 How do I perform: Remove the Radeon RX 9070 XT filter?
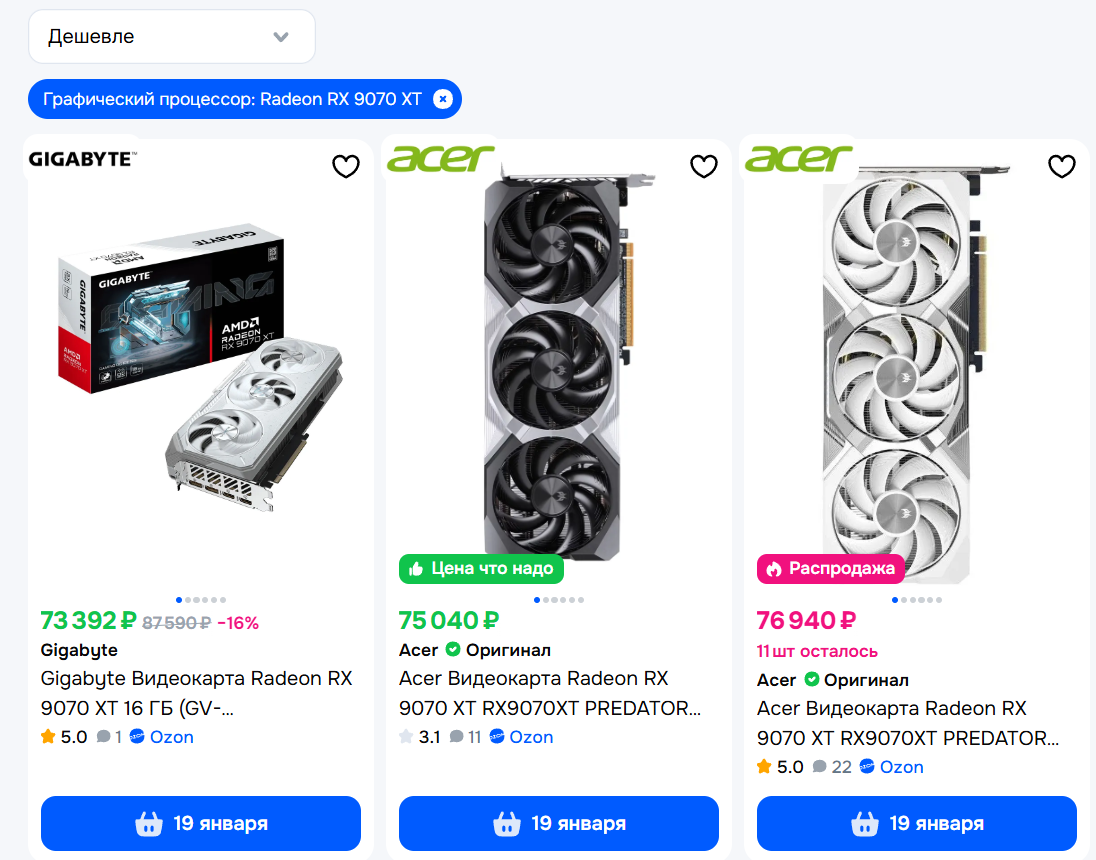(443, 99)
